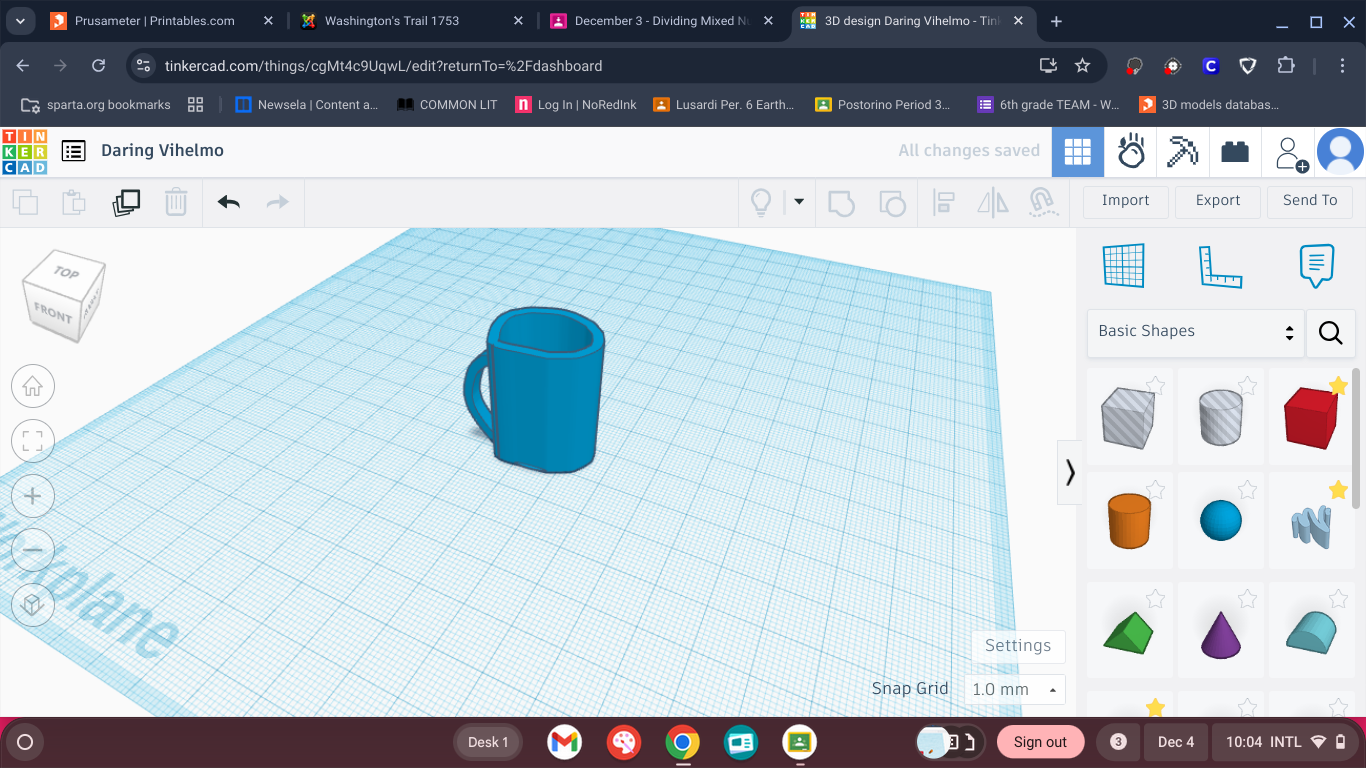Select the Workplane tool icon
The width and height of the screenshot is (1366, 768).
tap(1124, 266)
